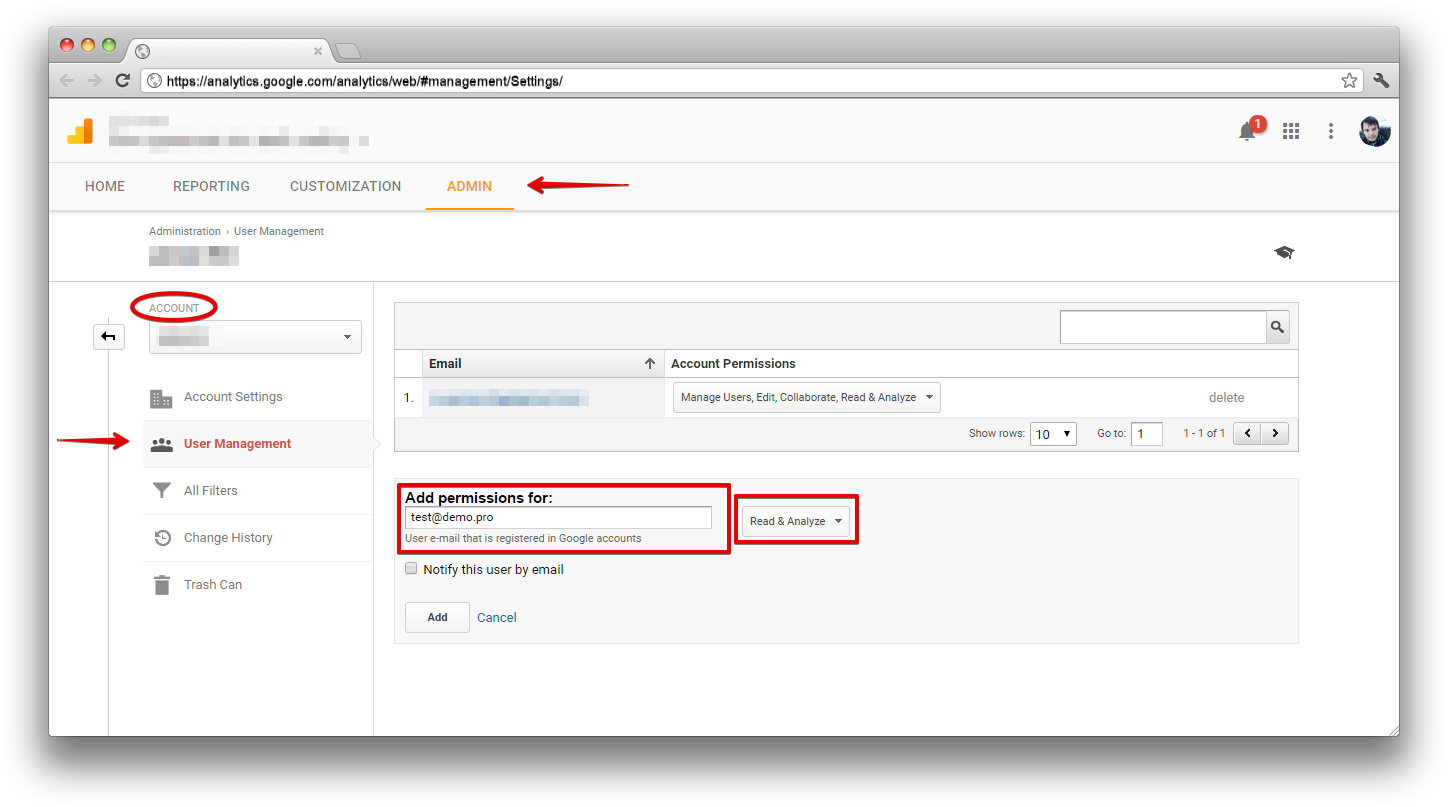Viewport: 1448px width, 807px height.
Task: Sort by Email column arrow
Action: pyautogui.click(x=650, y=364)
